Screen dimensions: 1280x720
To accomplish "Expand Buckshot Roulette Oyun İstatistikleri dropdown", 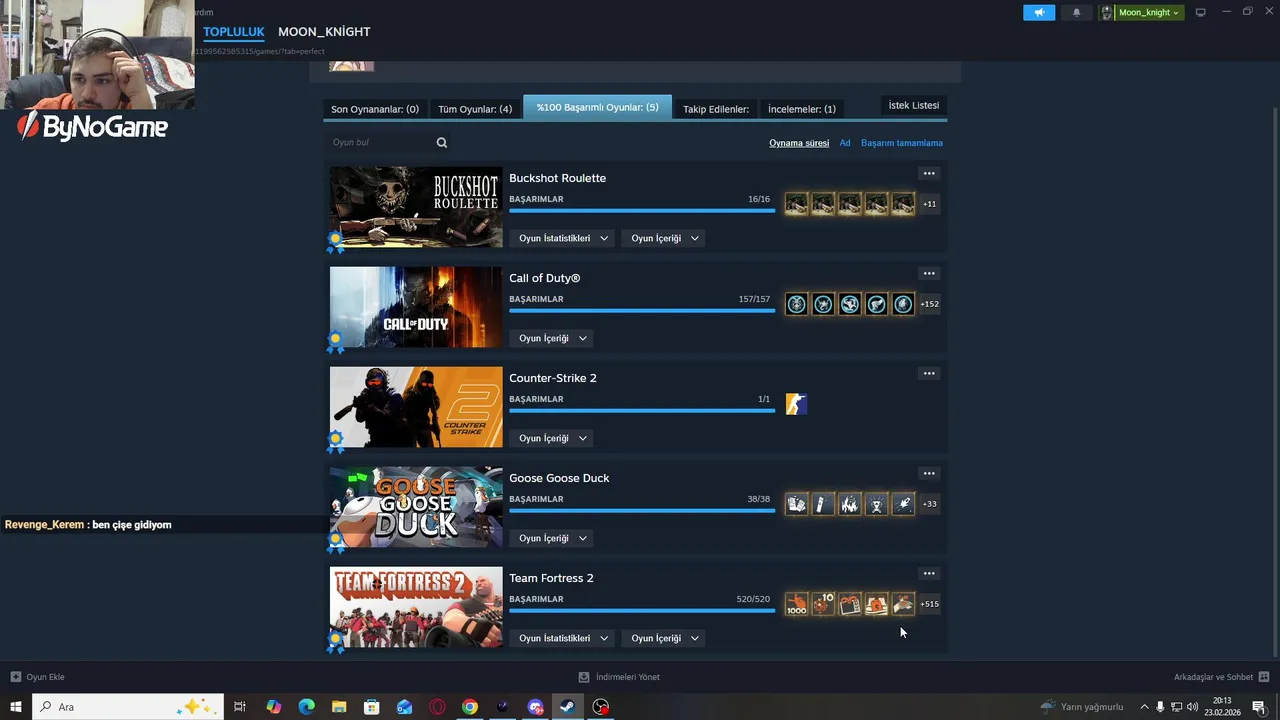I will point(564,238).
